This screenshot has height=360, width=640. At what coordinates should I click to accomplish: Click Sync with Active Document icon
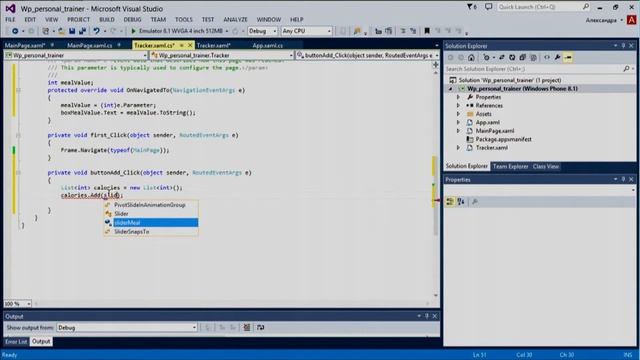pyautogui.click(x=502, y=58)
